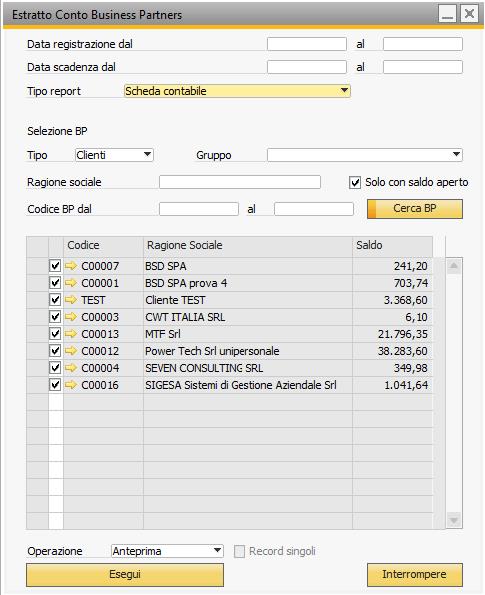Click Data registrazione dal start field
The width and height of the screenshot is (485, 595).
(x=307, y=44)
